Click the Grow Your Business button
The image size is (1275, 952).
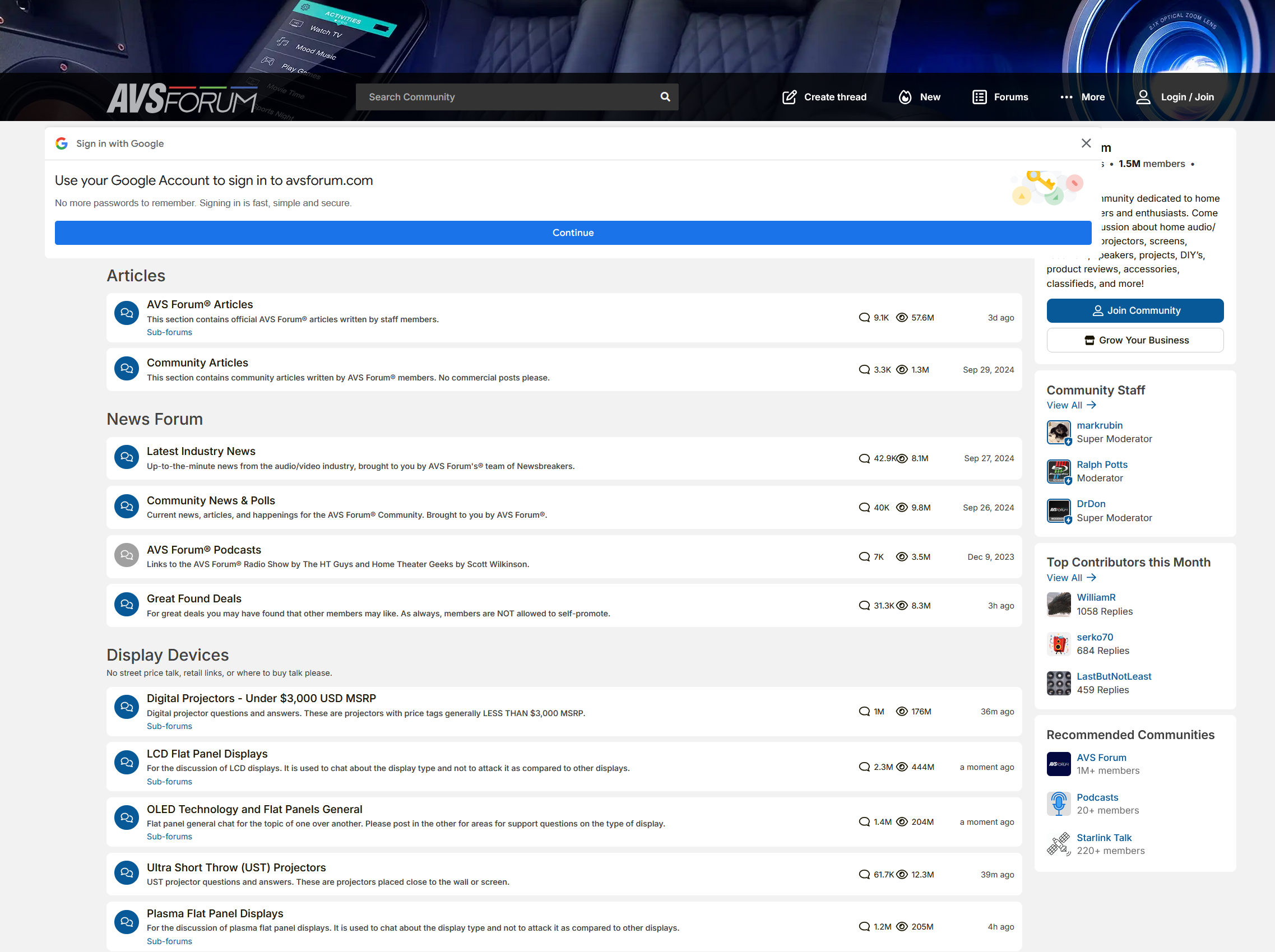(x=1134, y=340)
